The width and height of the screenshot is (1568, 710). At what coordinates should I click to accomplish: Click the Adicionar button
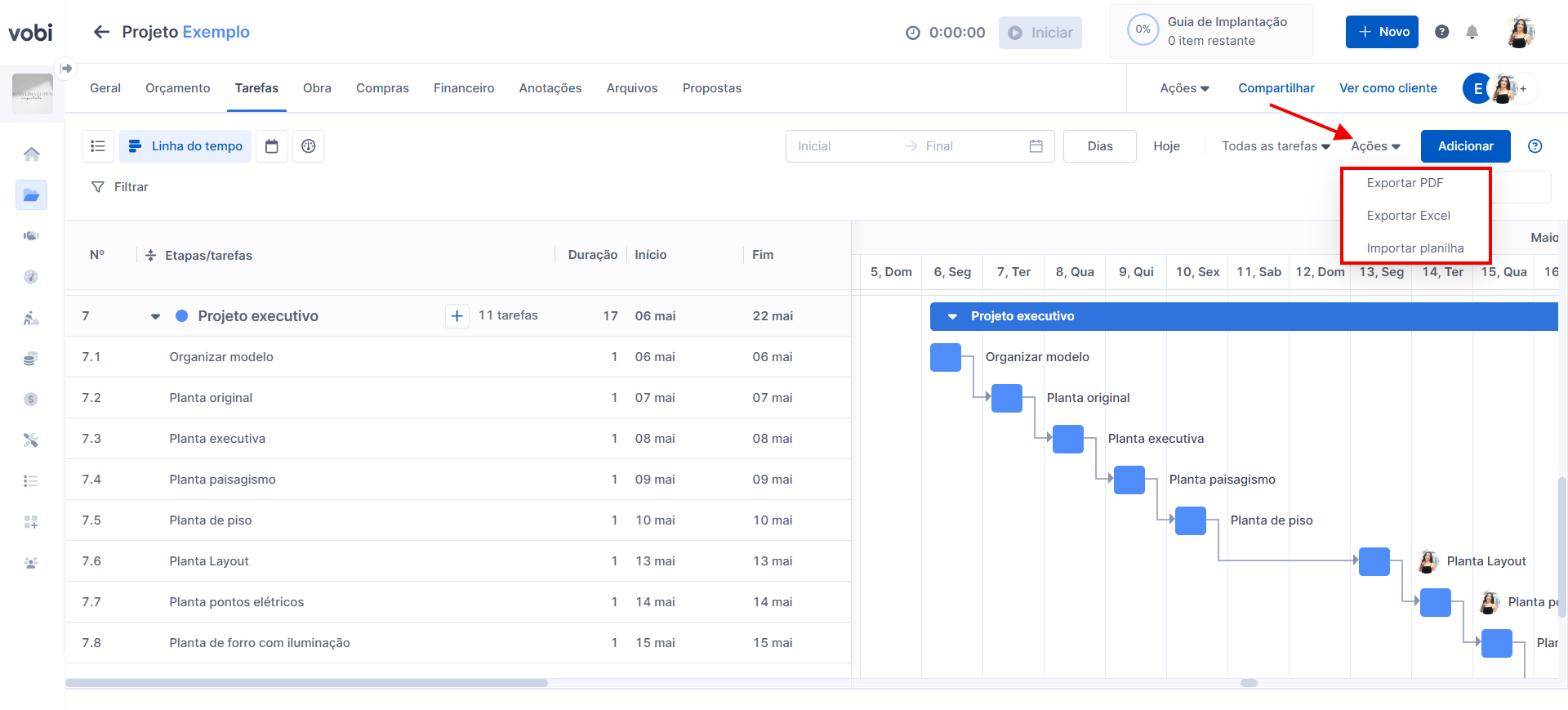1466,146
